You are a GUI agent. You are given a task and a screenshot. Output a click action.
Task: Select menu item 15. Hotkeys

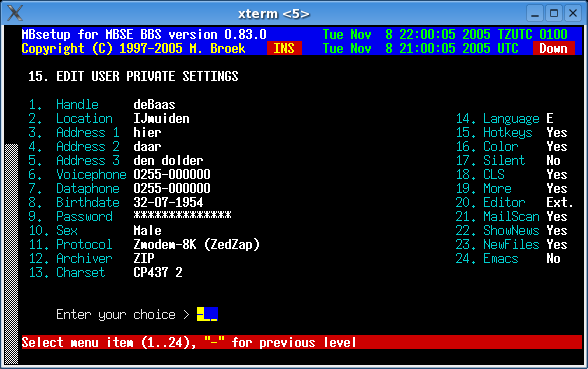(494, 132)
